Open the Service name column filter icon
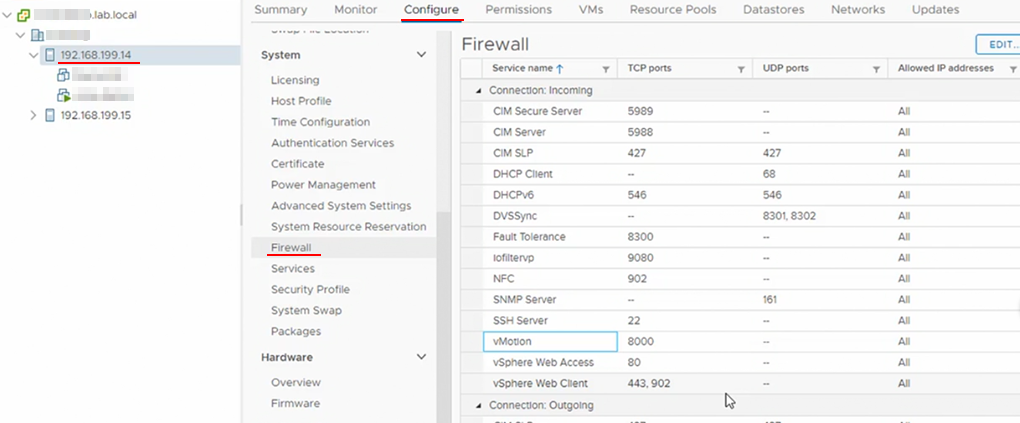1020x423 pixels. point(606,69)
